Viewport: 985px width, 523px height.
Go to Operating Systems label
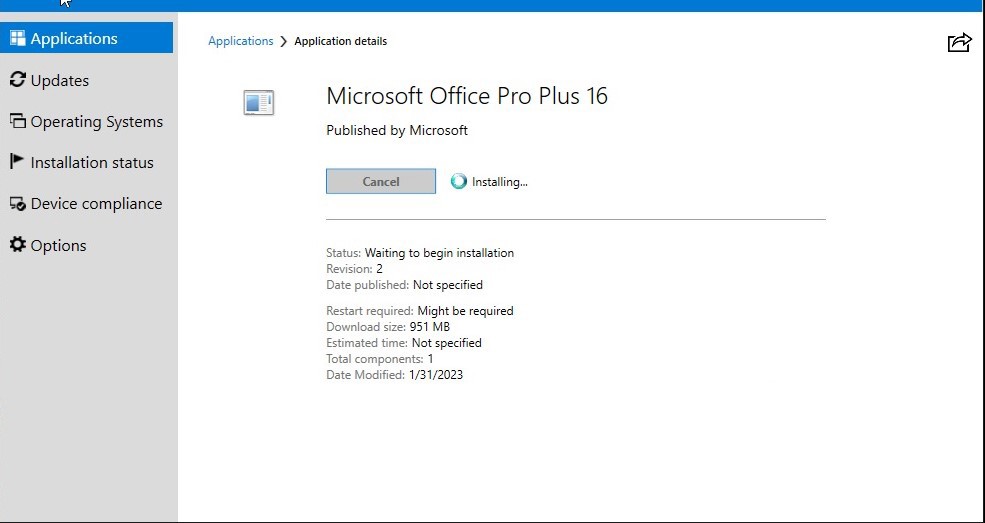(x=97, y=122)
